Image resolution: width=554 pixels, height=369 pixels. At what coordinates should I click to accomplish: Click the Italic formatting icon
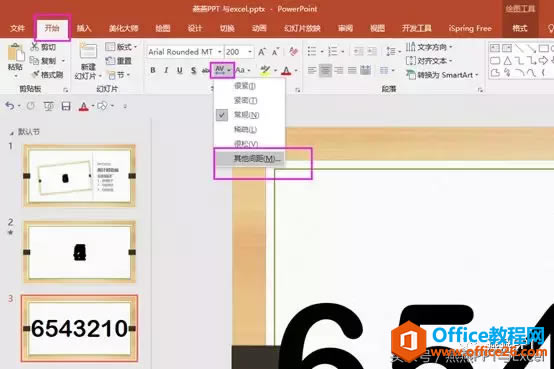[166, 70]
